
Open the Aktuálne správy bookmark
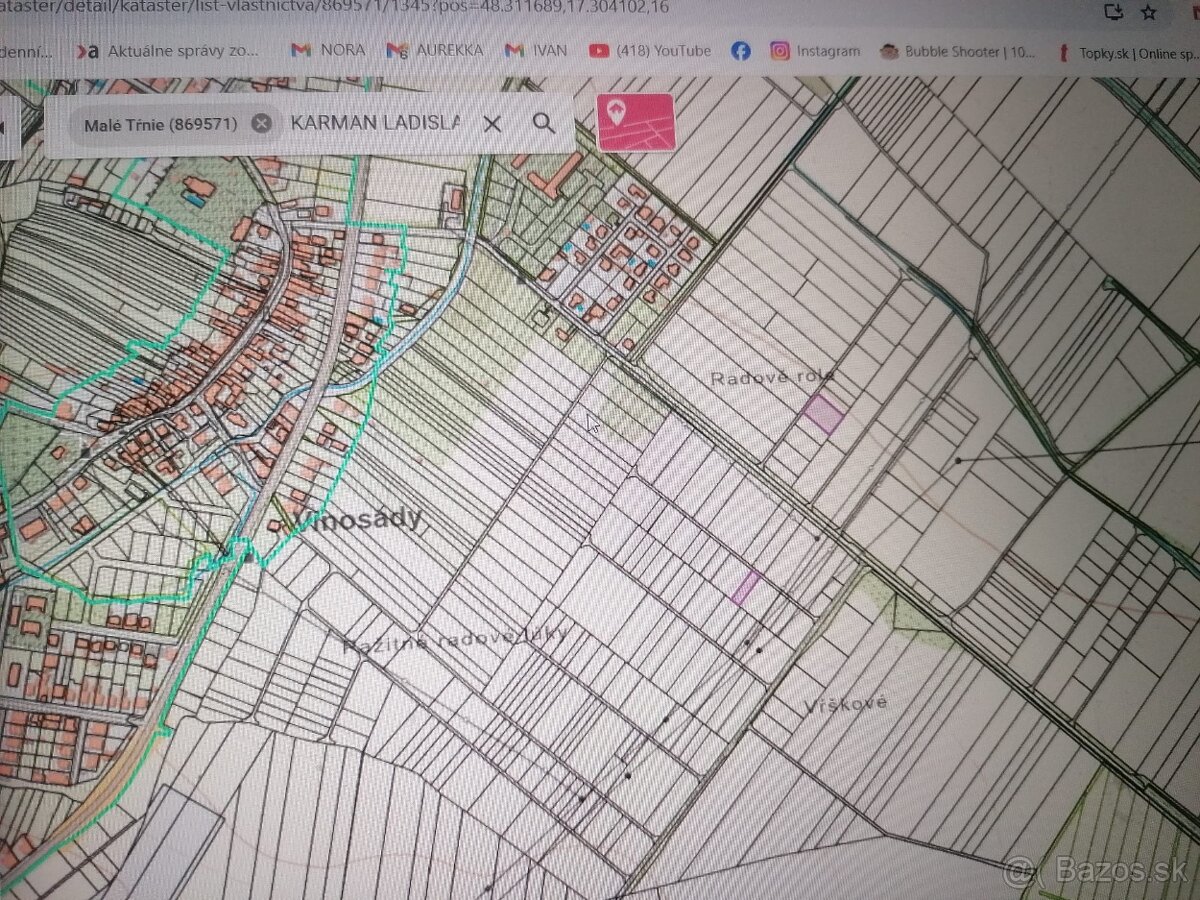tap(172, 50)
